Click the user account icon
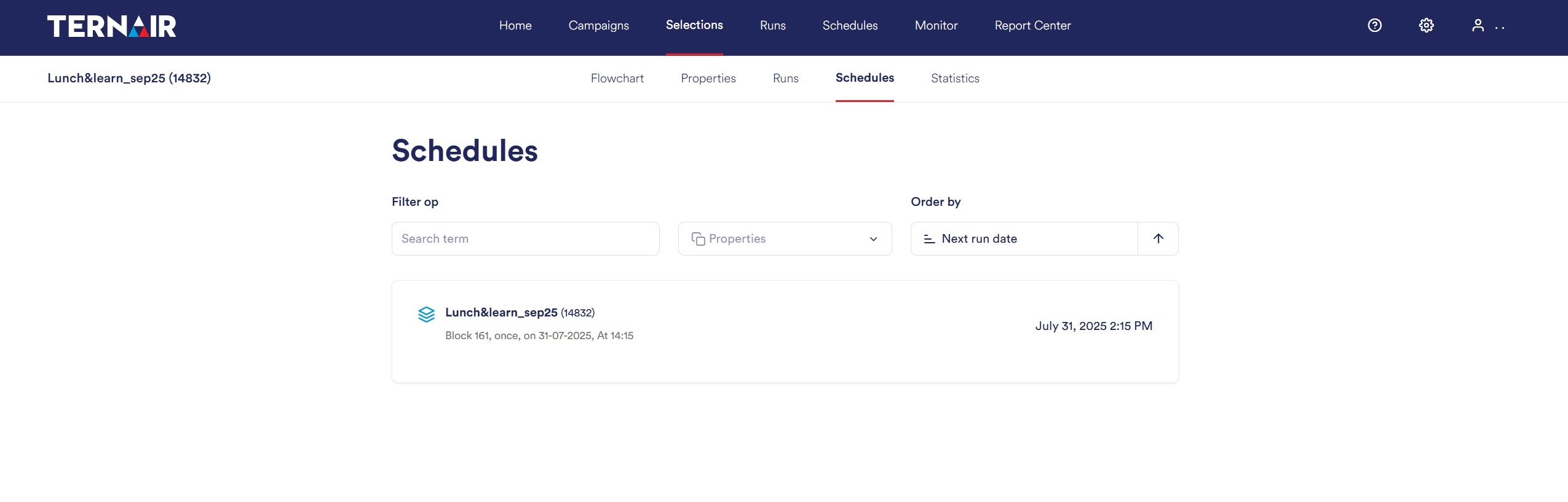The height and width of the screenshot is (502, 1568). click(1478, 25)
